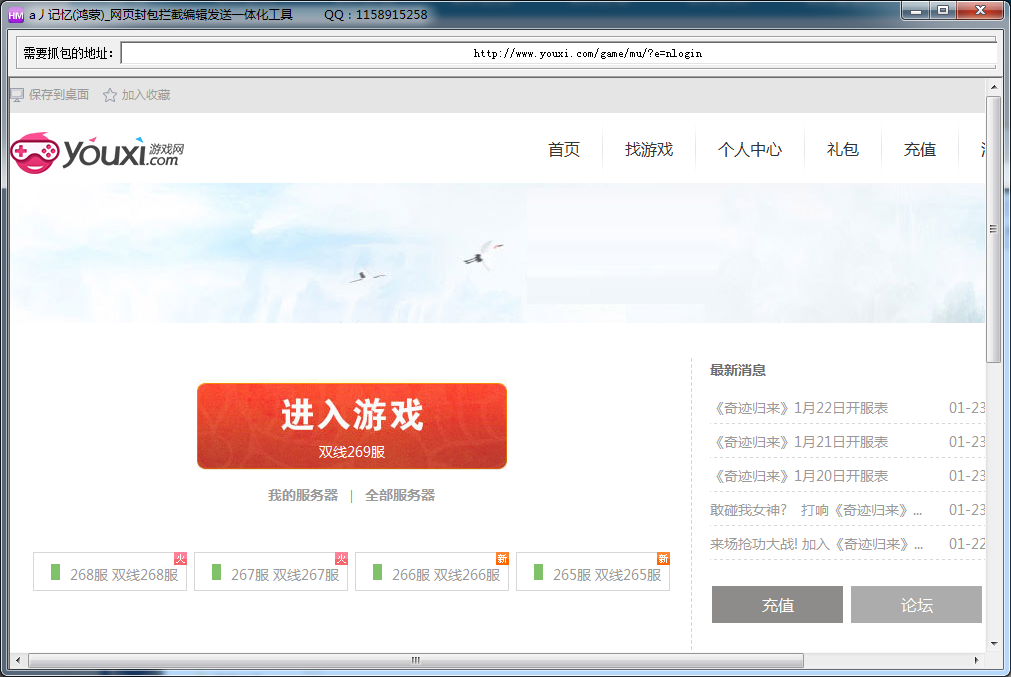Click the gray 论坛 button

[x=916, y=604]
